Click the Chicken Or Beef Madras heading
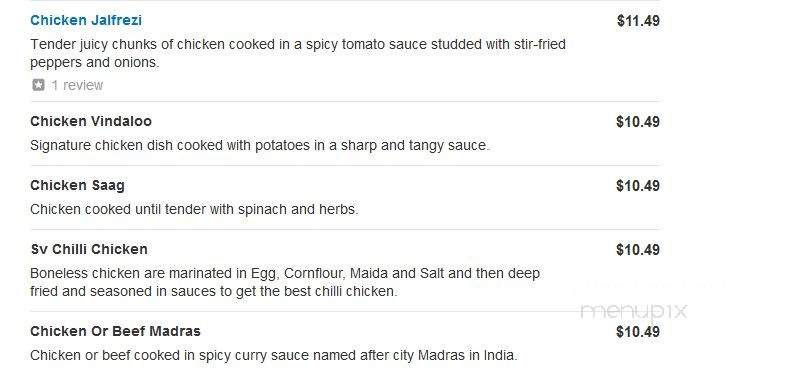The height and width of the screenshot is (380, 795). click(115, 331)
